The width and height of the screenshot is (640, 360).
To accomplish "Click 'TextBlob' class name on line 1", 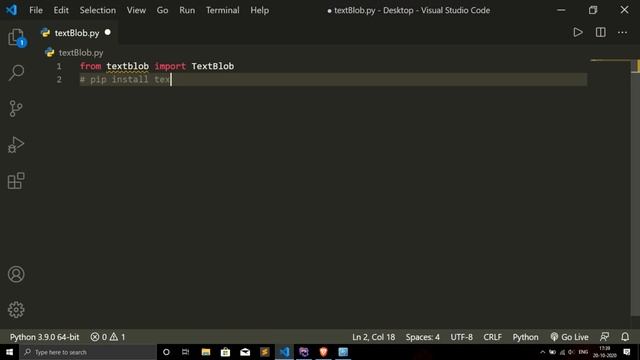I will pos(213,66).
